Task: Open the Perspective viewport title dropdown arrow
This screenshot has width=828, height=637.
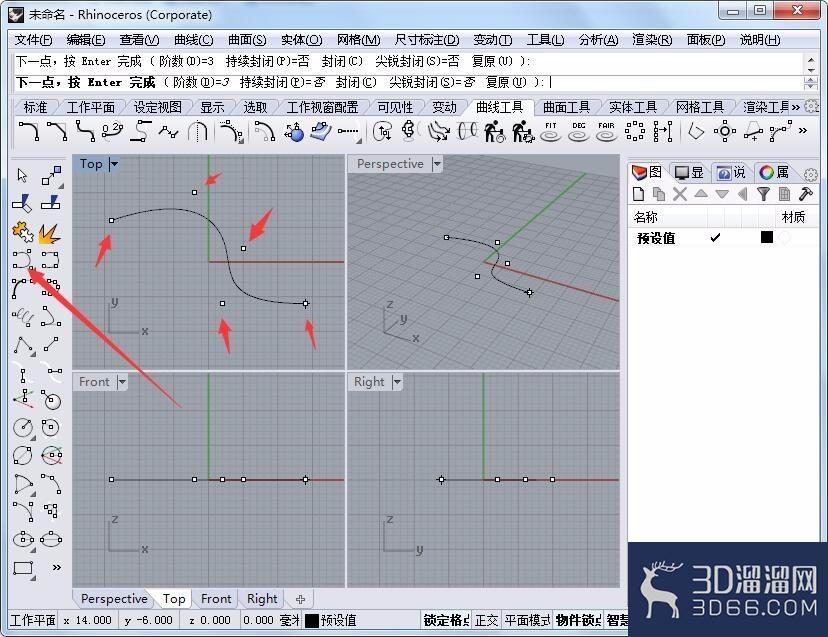Action: tap(437, 164)
